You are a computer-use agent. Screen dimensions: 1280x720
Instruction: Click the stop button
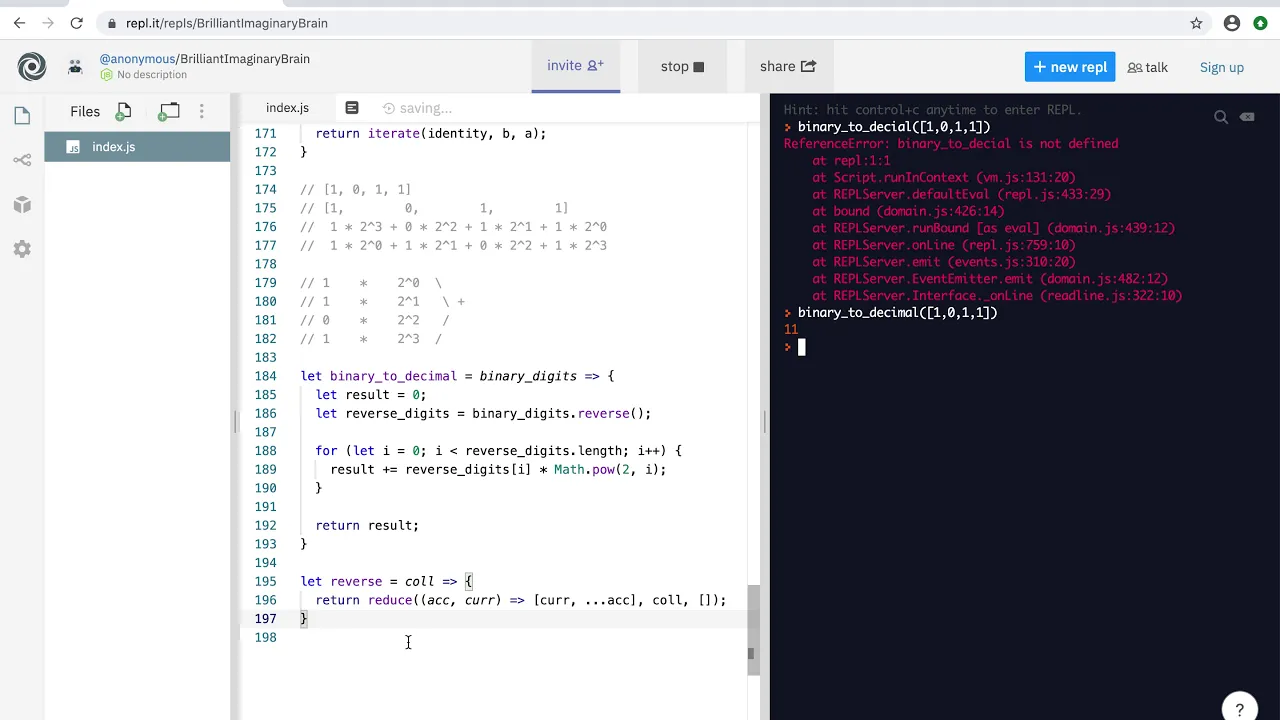pos(682,67)
